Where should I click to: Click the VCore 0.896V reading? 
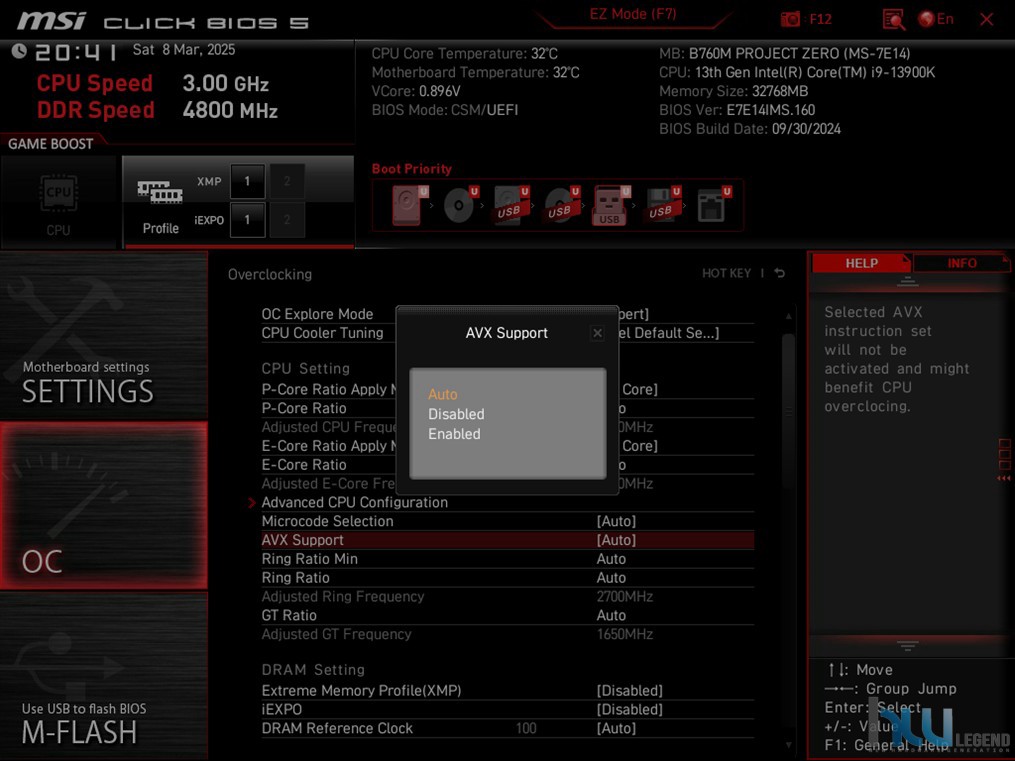(416, 91)
